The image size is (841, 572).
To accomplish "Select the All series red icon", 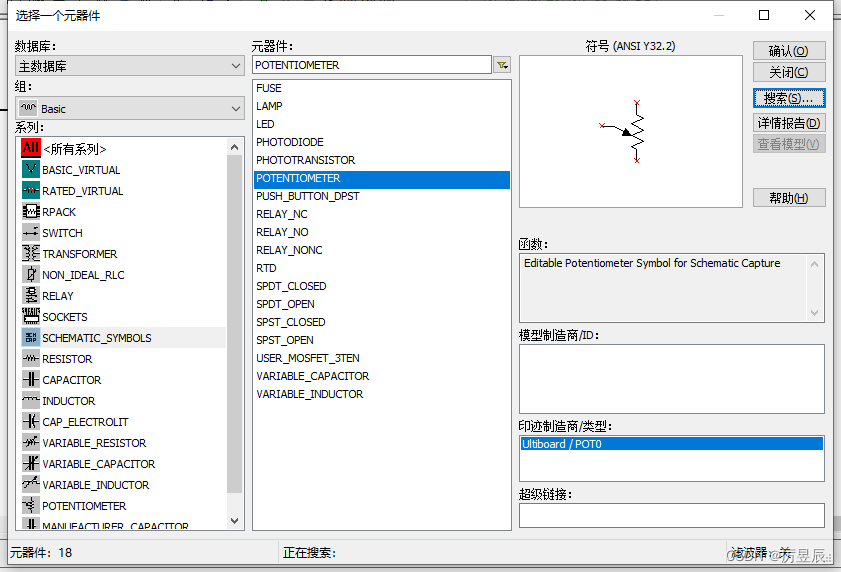I will 31,148.
